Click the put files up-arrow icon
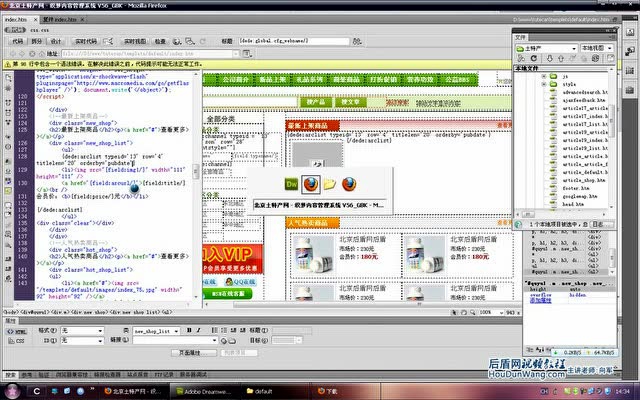Viewport: 640px width, 400px height. (x=561, y=59)
